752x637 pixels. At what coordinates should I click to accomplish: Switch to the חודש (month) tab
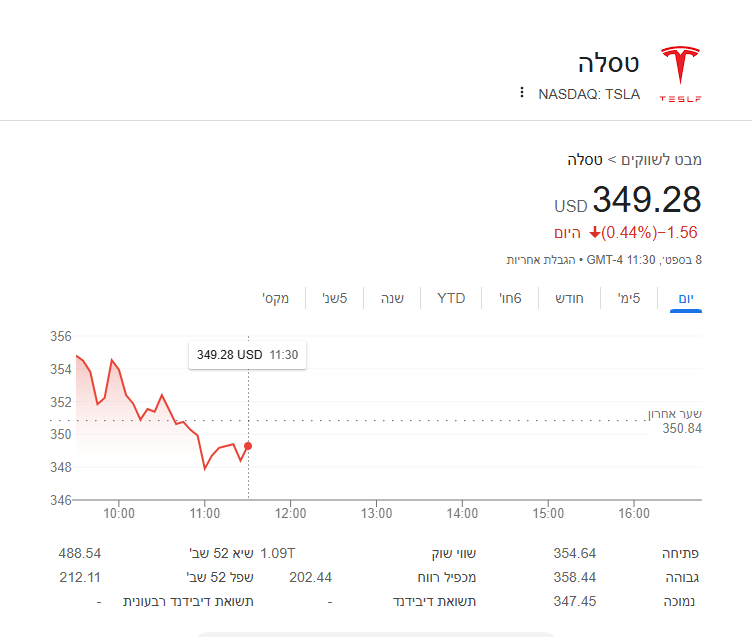[x=569, y=298]
